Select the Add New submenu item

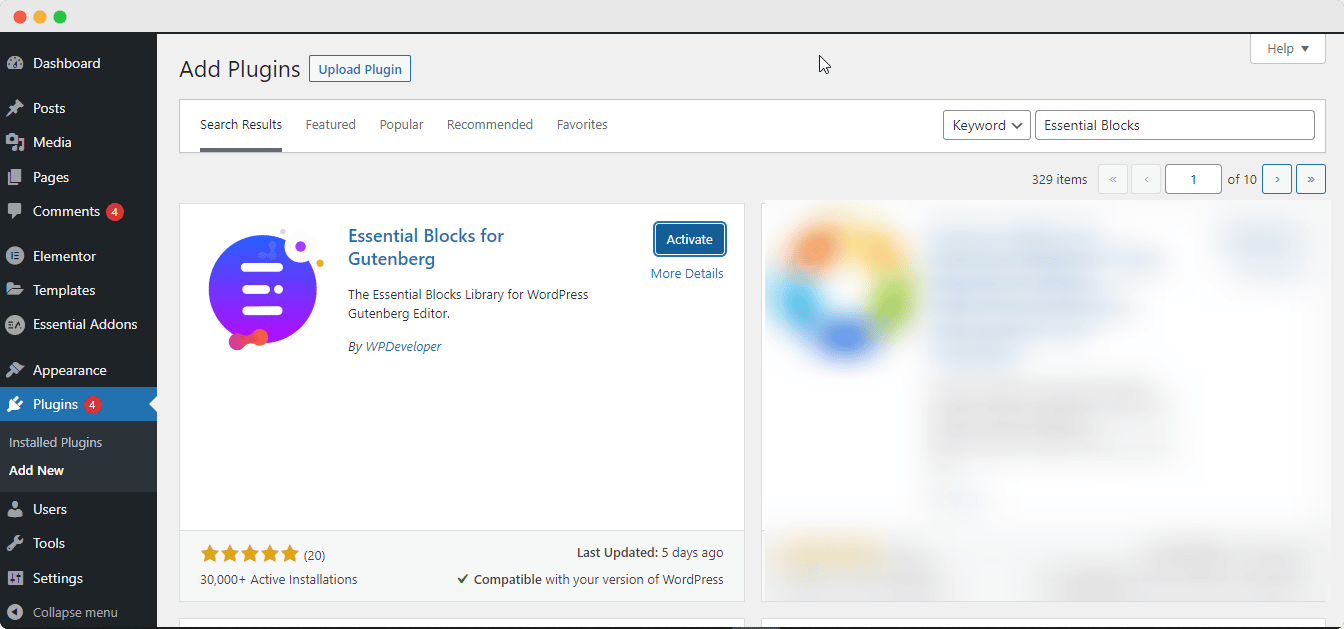(37, 470)
